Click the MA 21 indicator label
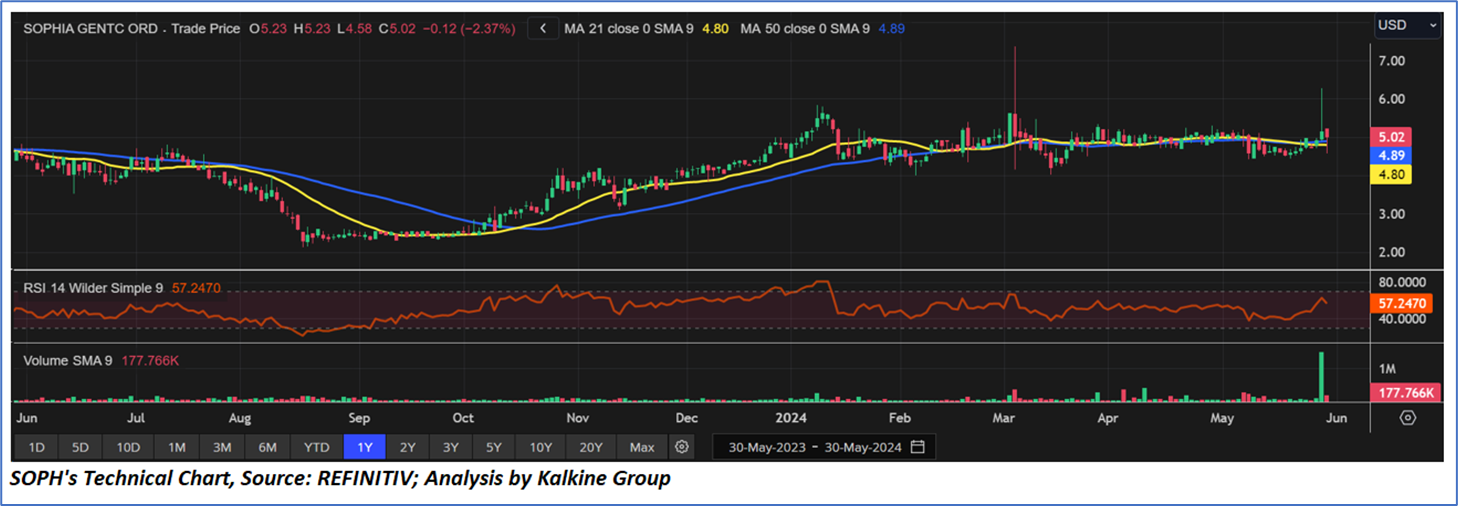Screen dimensions: 1458x506 coord(628,29)
